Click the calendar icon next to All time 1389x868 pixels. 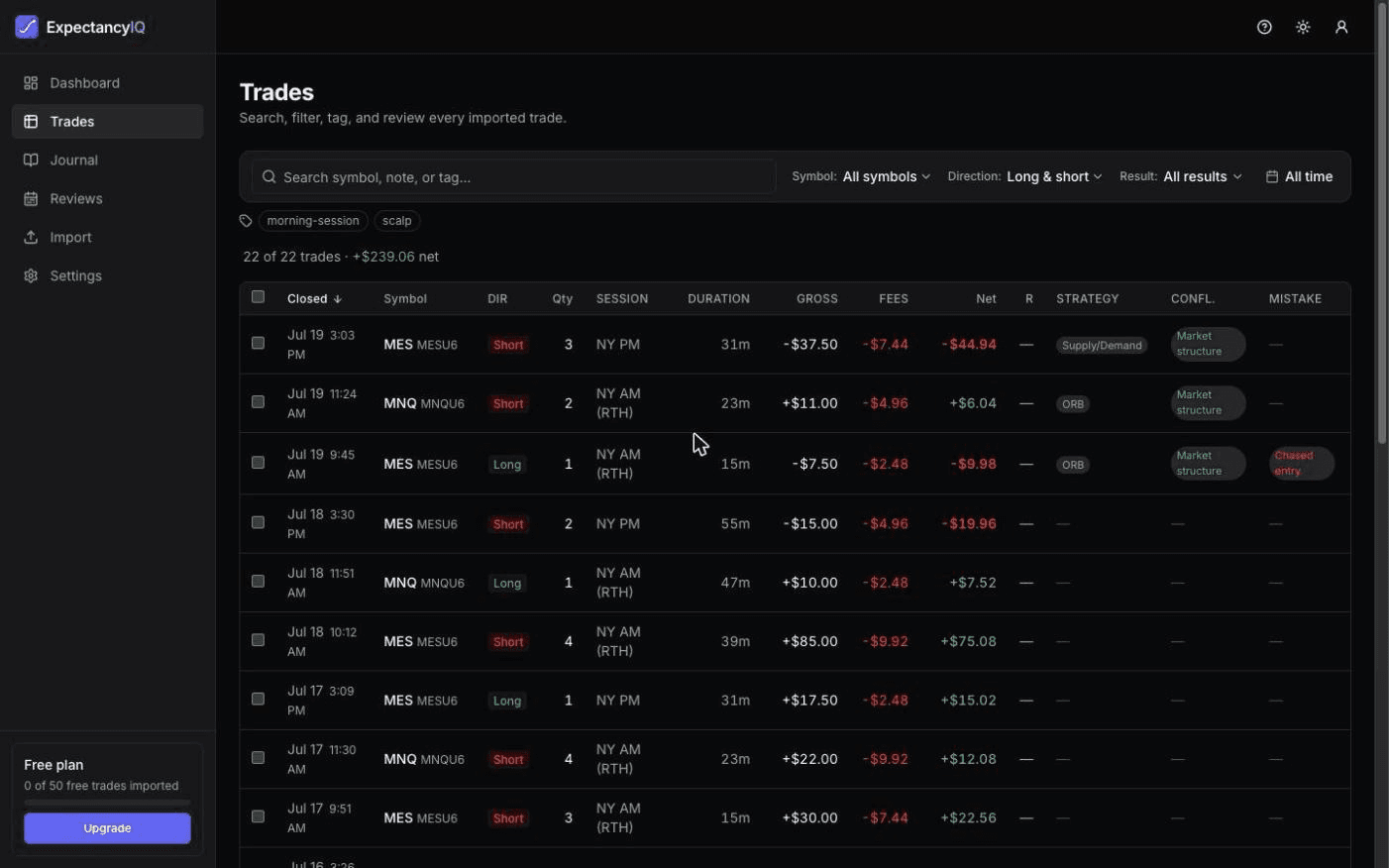1272,177
